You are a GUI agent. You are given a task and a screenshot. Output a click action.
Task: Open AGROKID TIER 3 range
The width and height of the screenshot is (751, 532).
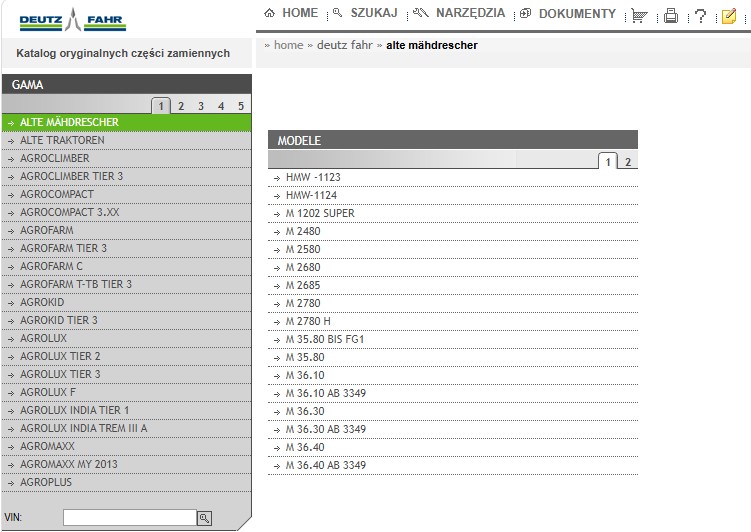pyautogui.click(x=126, y=320)
